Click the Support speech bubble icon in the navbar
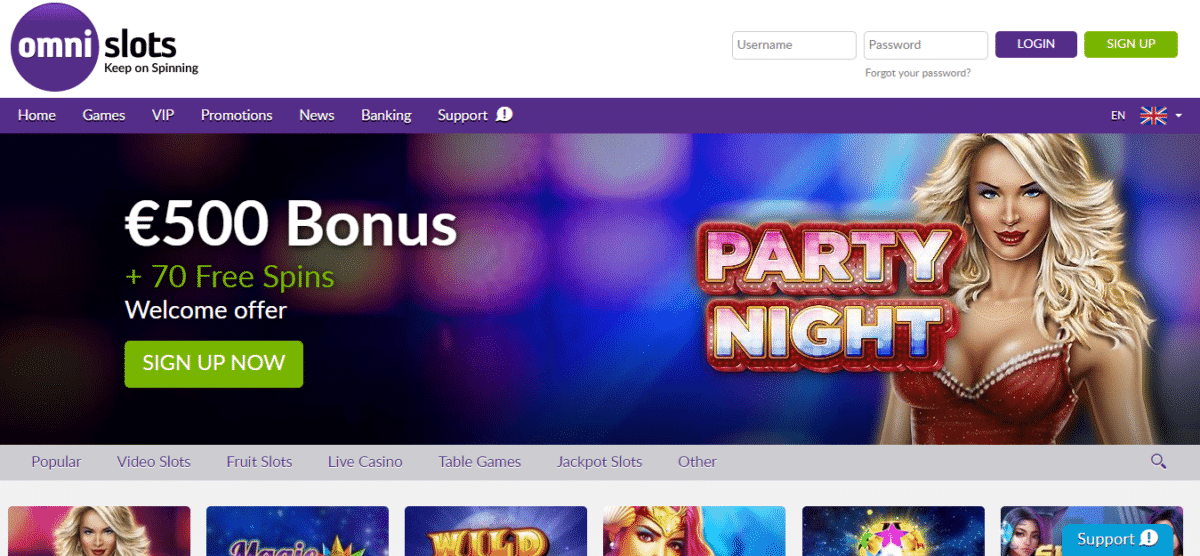Image resolution: width=1200 pixels, height=556 pixels. tap(504, 115)
